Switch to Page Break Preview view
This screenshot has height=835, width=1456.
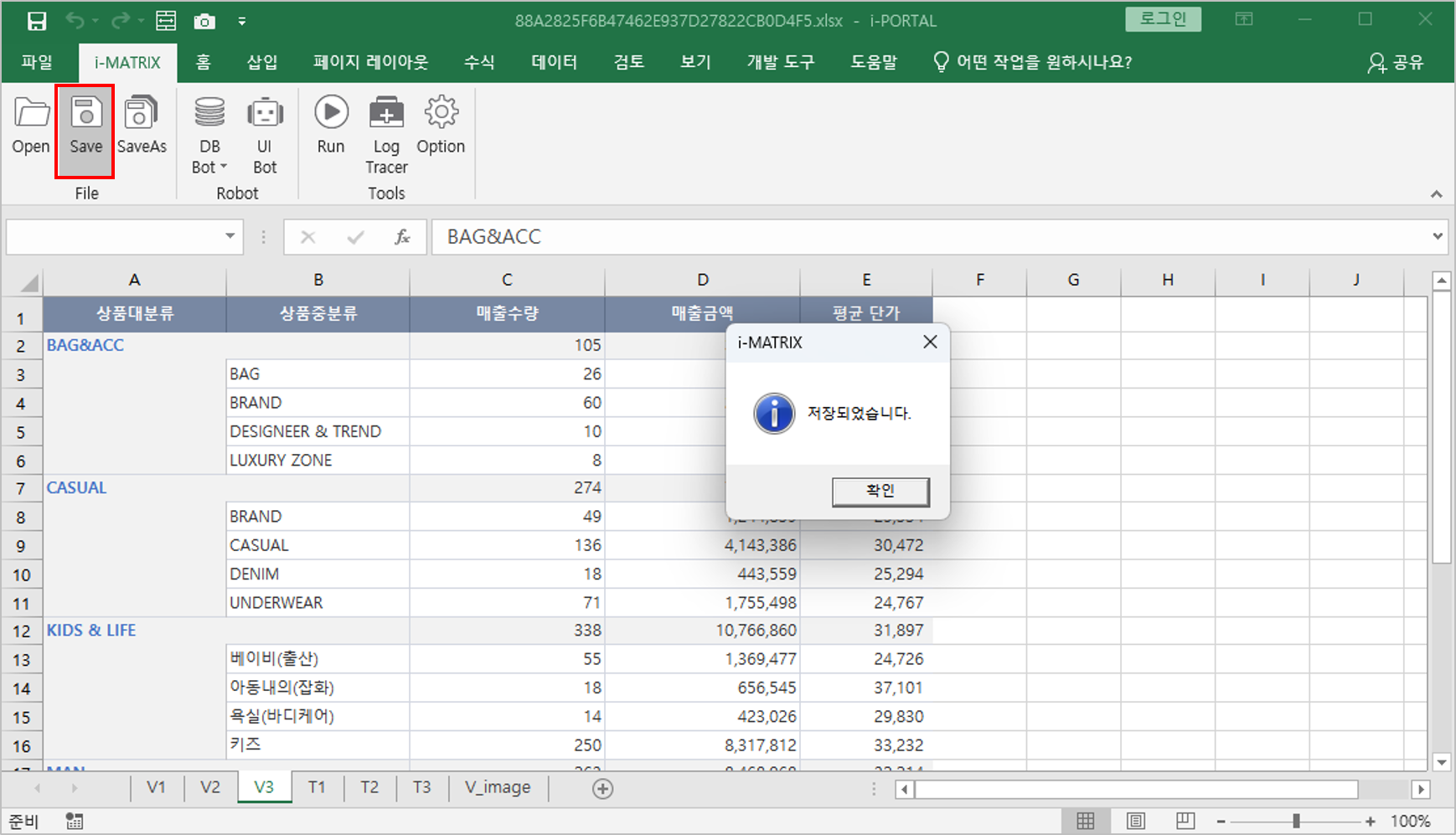pos(1185,821)
